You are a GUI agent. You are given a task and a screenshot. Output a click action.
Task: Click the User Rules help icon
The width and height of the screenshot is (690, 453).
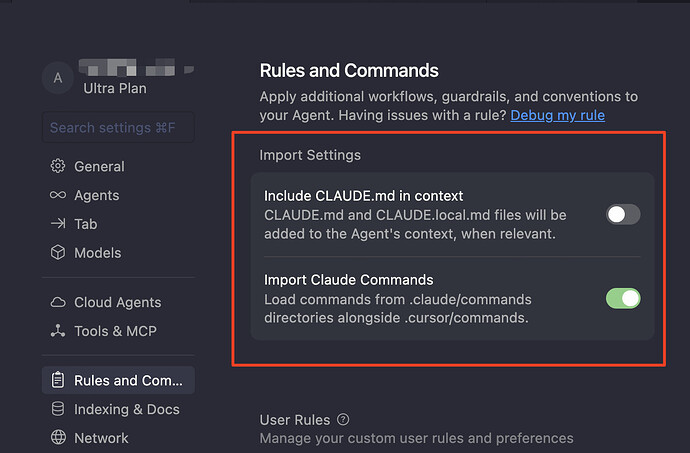[344, 420]
